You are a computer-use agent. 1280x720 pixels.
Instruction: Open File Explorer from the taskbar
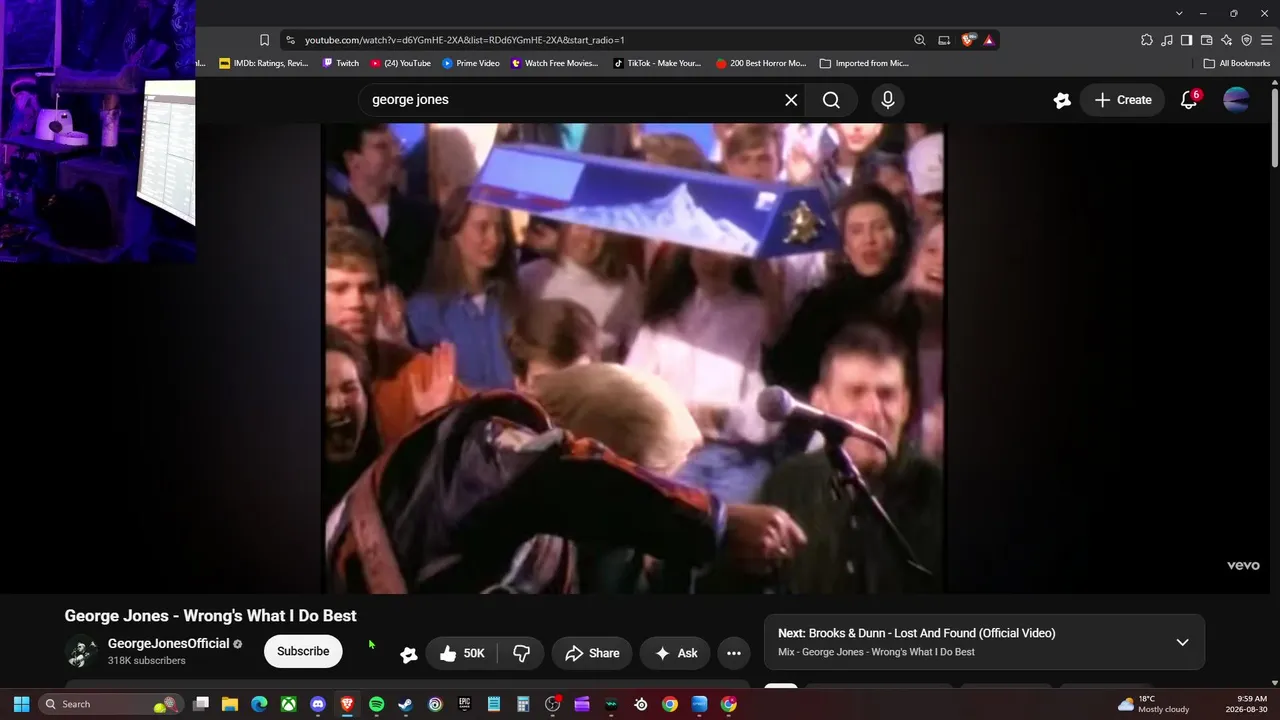tap(230, 704)
